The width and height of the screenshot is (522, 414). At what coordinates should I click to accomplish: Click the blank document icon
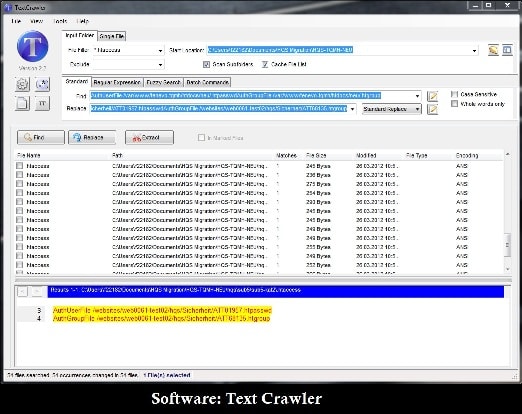point(22,103)
